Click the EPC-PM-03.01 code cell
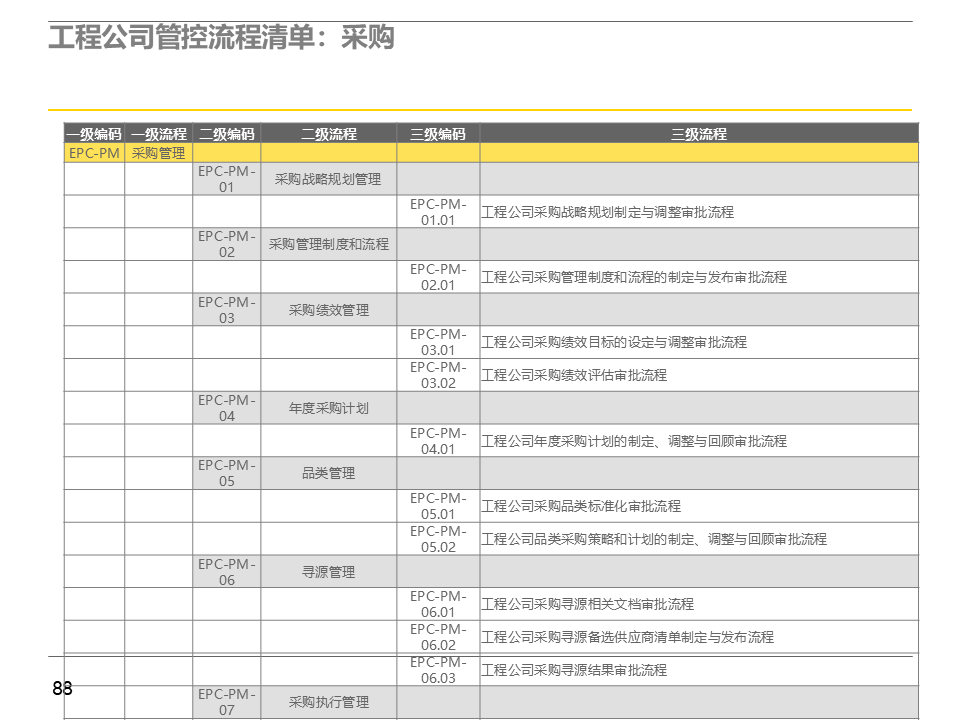 tap(438, 342)
